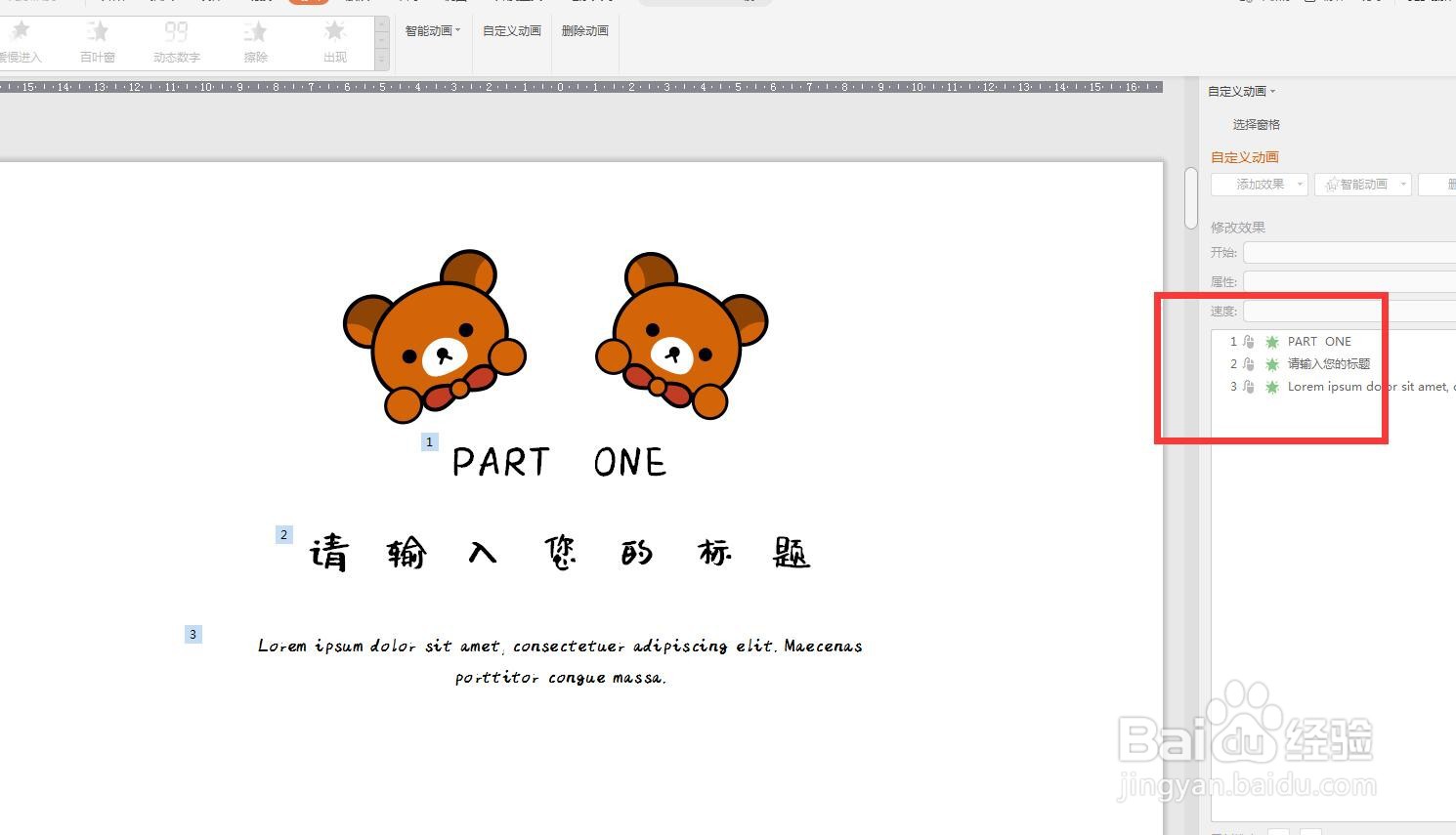Screen dimensions: 1456x835
Task: Select the PART ONE text box
Action: [560, 462]
